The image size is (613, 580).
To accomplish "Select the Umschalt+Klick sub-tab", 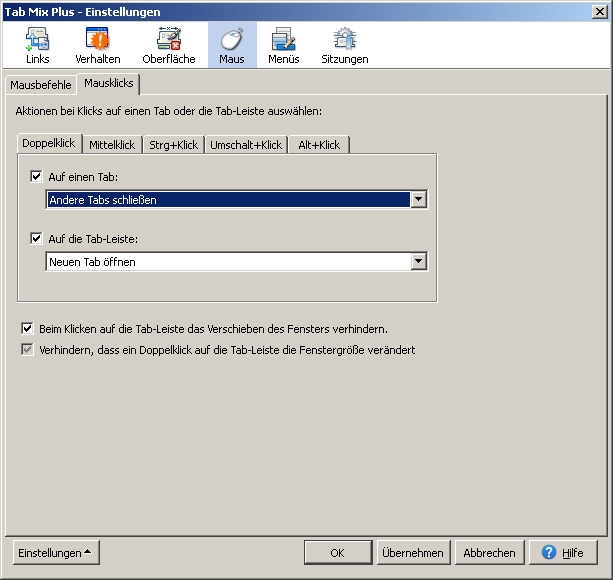I will 246,145.
